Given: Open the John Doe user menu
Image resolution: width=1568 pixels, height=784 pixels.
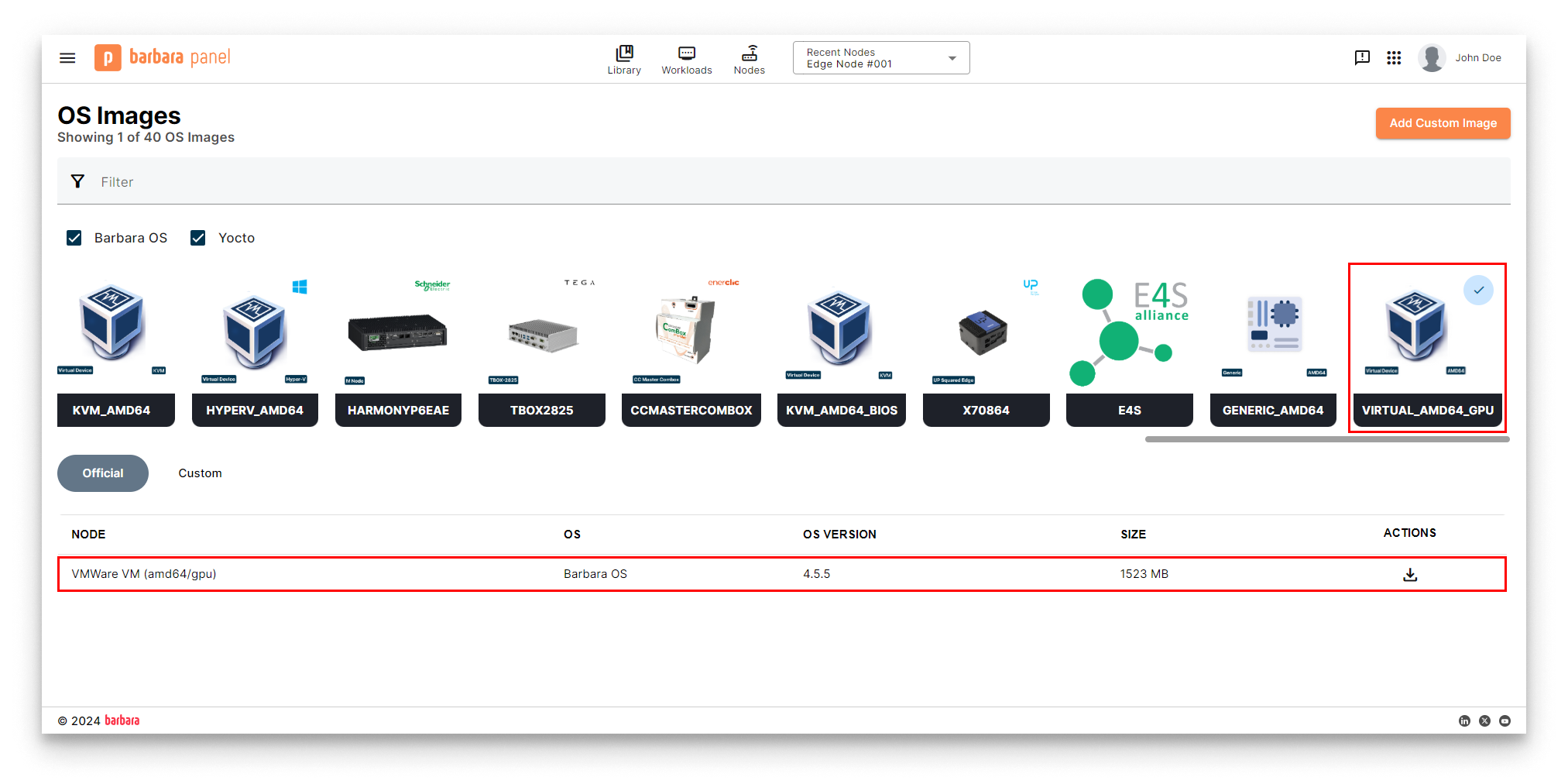Looking at the screenshot, I should coord(1460,58).
